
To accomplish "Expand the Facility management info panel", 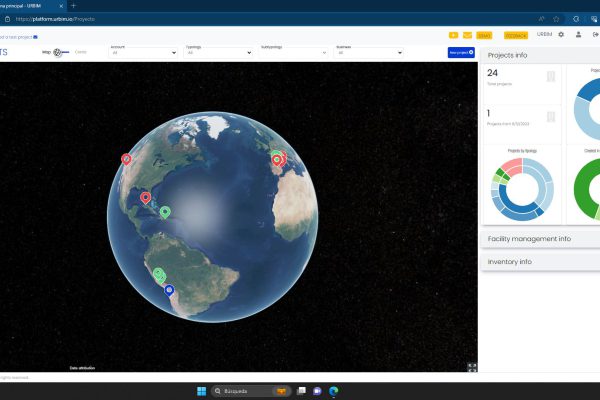I will (x=540, y=239).
